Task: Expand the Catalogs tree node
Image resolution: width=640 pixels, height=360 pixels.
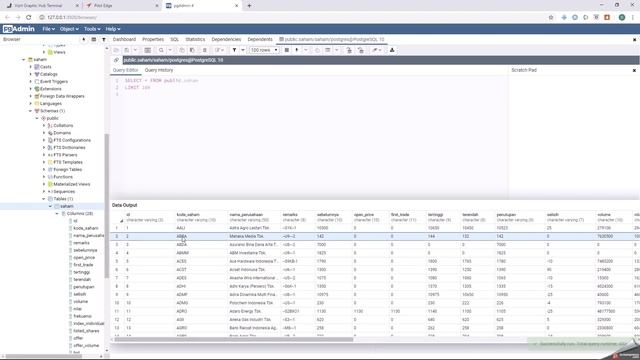Action: point(31,74)
